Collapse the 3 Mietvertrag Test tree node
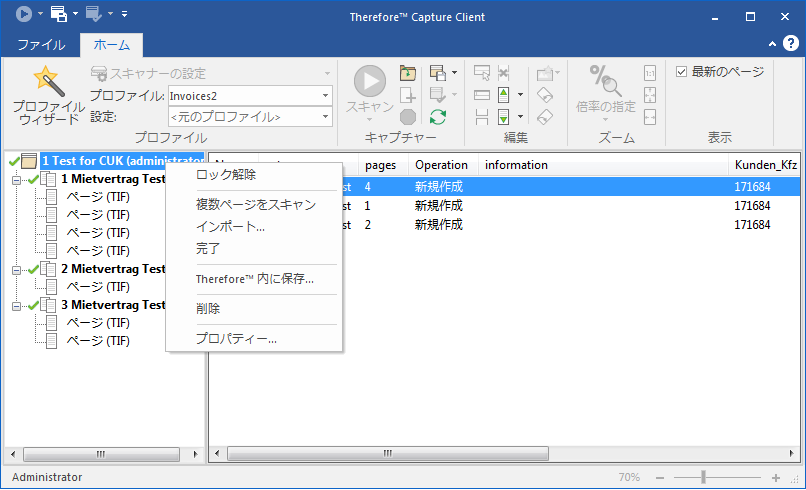The image size is (806, 490). [x=16, y=306]
